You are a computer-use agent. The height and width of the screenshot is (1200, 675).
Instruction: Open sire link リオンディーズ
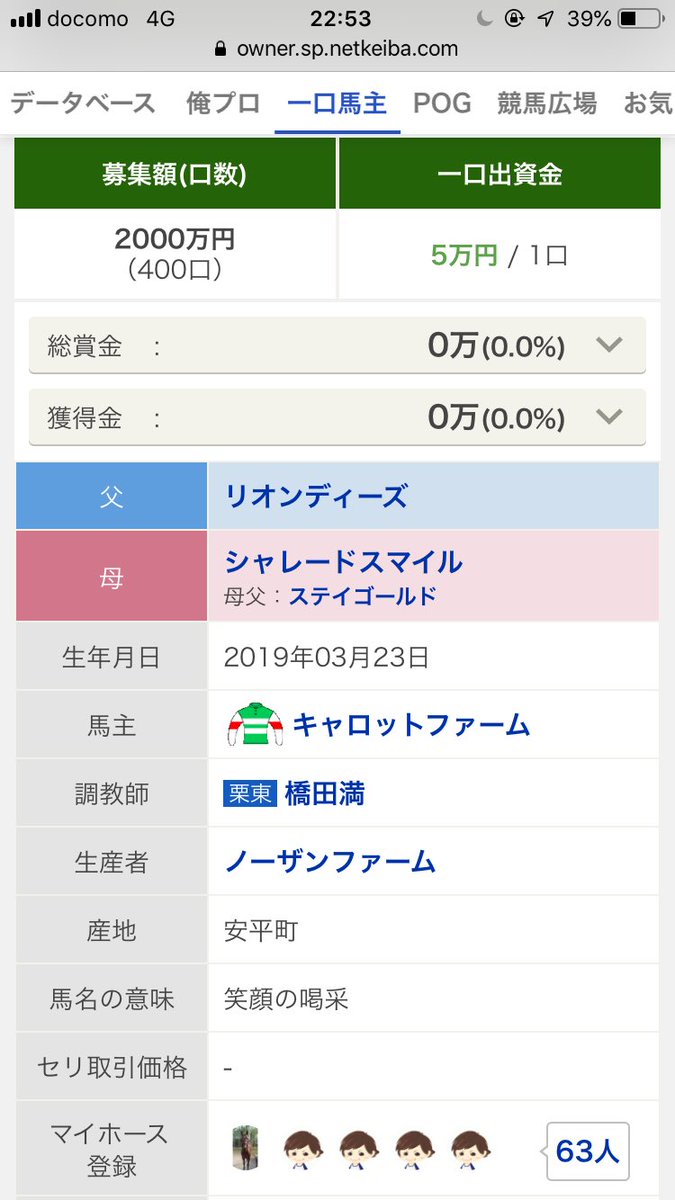(316, 496)
